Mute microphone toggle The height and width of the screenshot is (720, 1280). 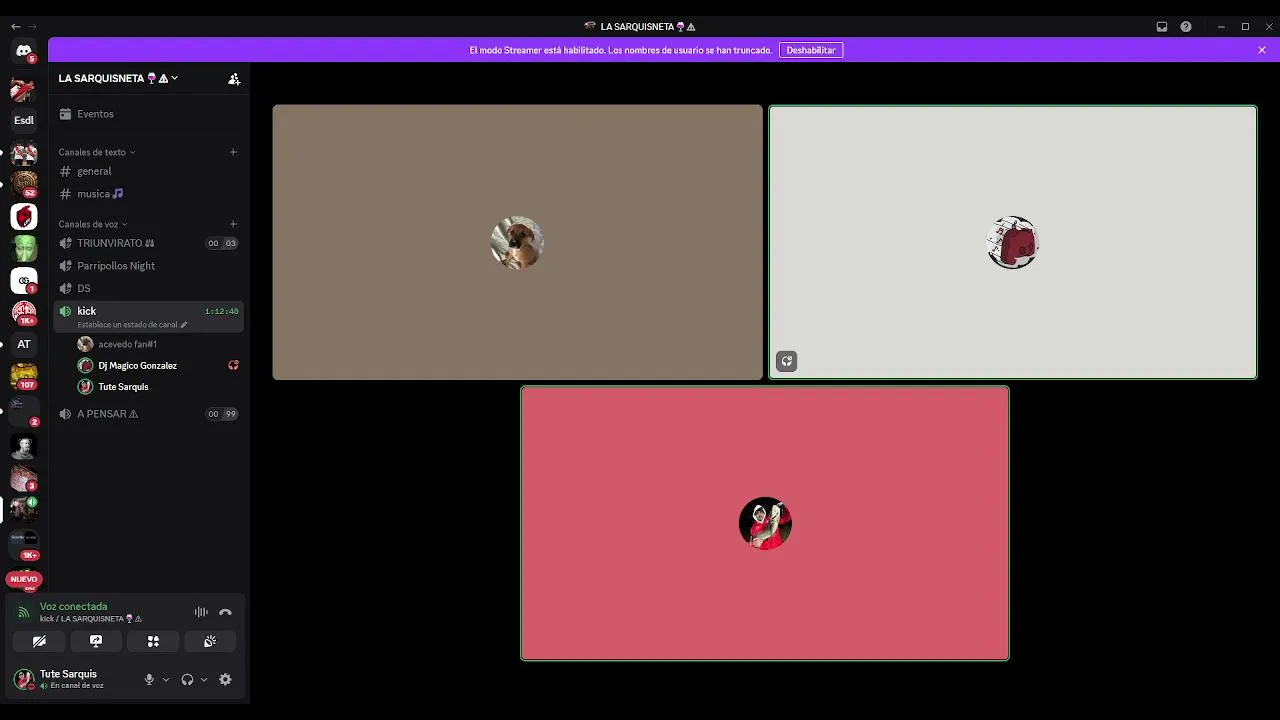click(149, 679)
